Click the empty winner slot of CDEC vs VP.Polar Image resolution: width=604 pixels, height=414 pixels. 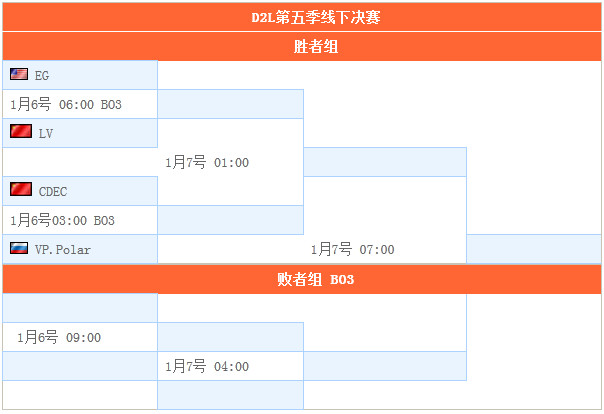tap(230, 220)
